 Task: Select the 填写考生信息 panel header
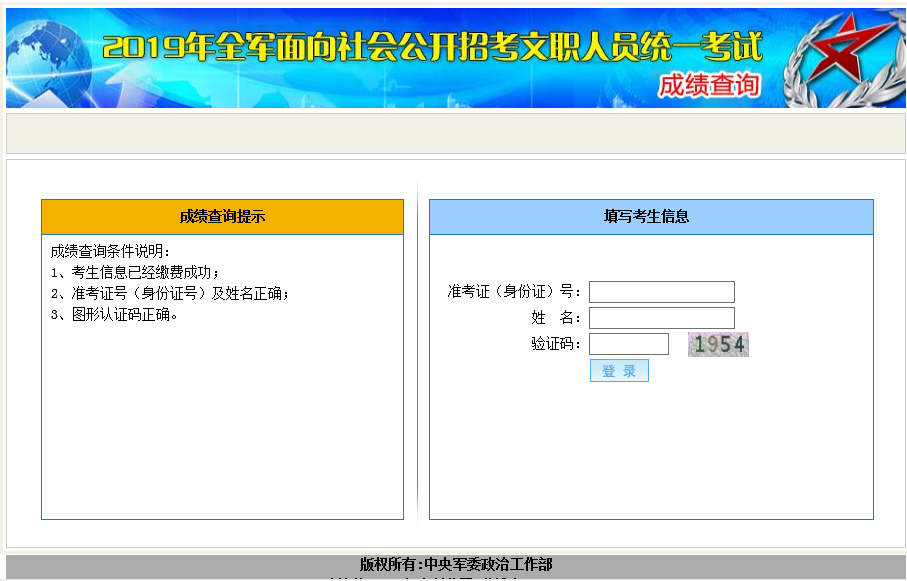coord(651,217)
